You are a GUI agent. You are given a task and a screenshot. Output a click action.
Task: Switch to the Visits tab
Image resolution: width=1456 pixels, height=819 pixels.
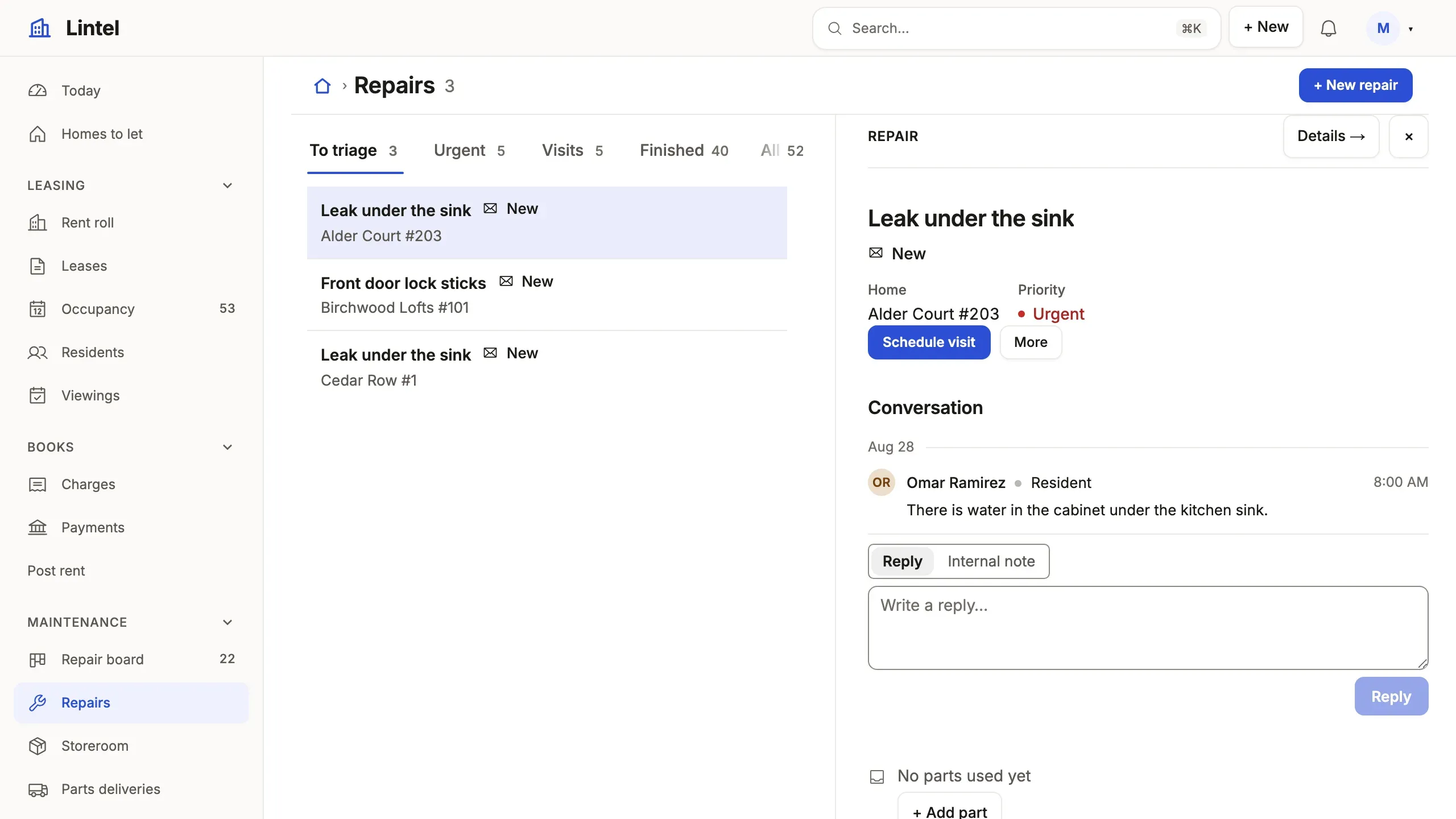coord(573,151)
